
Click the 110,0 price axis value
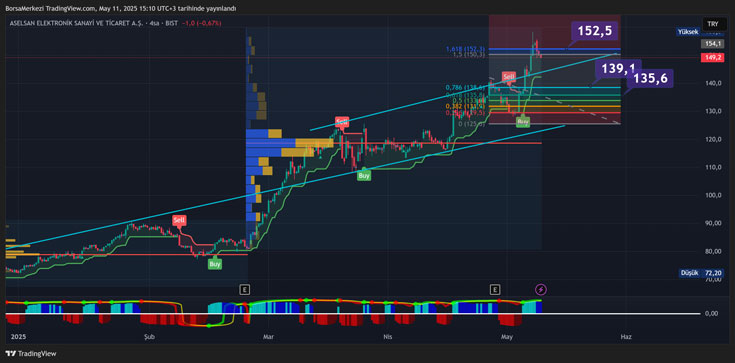pos(713,167)
